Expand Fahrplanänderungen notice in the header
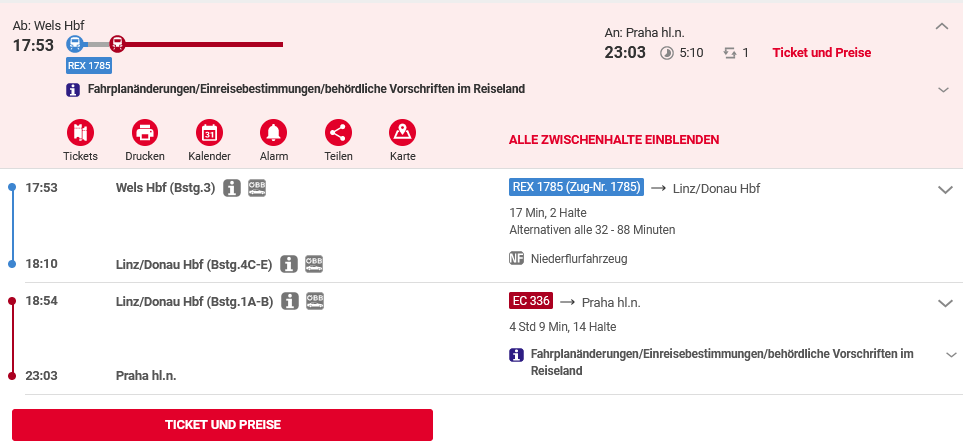The width and height of the screenshot is (963, 445). [944, 90]
